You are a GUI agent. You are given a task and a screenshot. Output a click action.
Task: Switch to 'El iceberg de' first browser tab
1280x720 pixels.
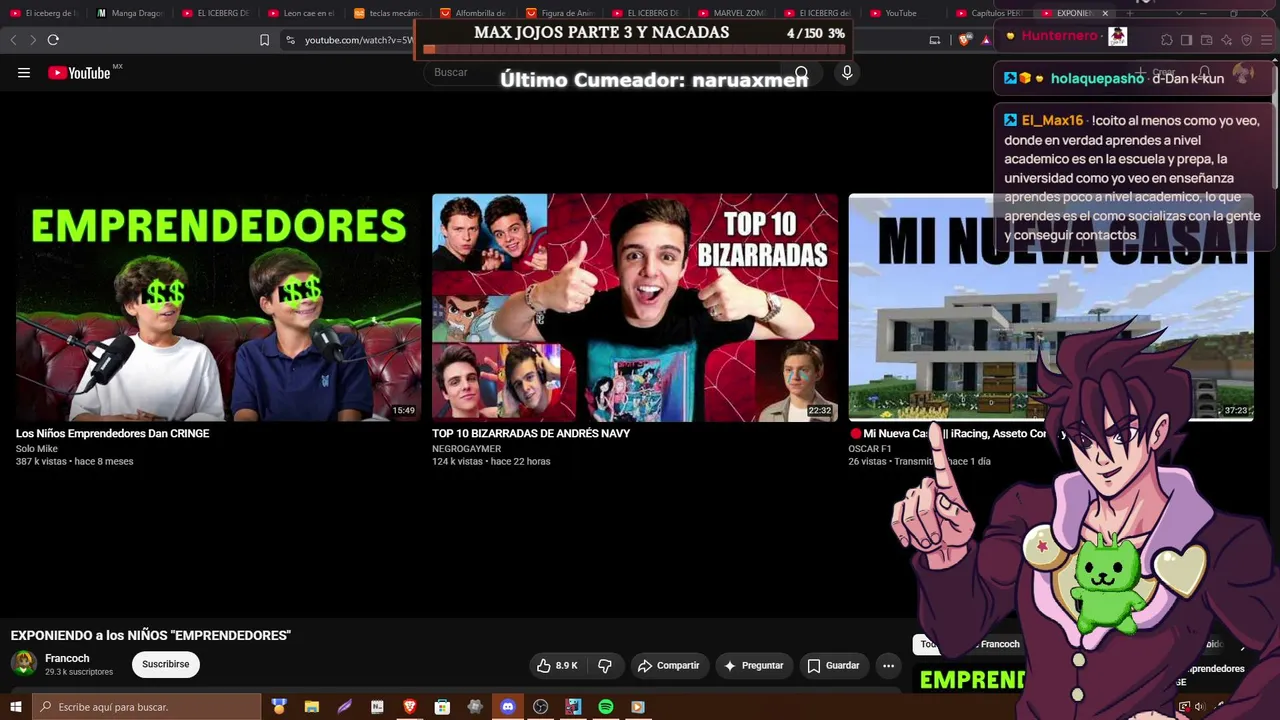tap(44, 13)
